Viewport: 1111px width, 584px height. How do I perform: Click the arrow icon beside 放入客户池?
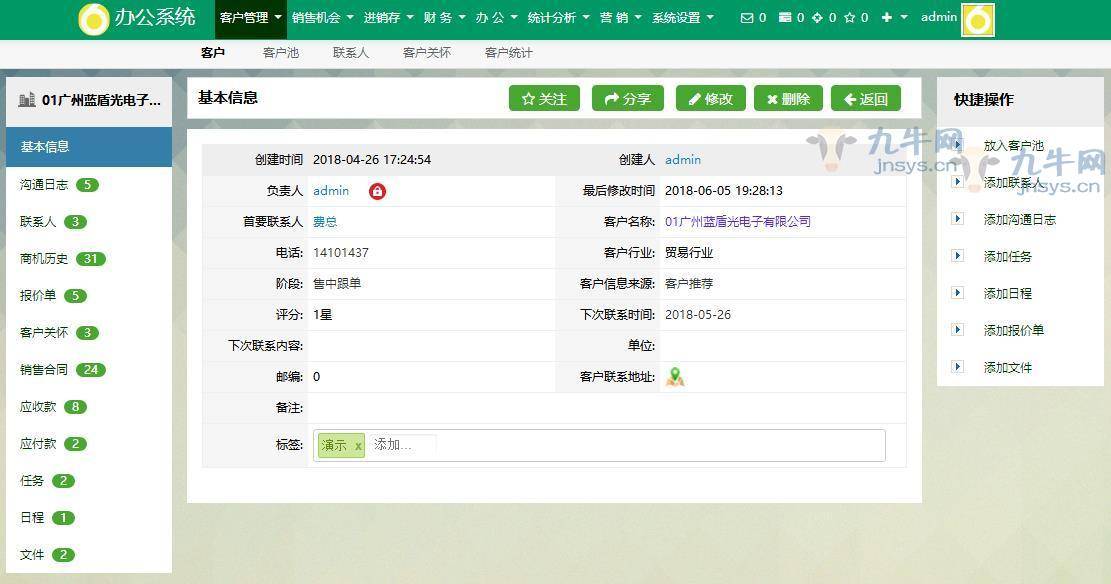[x=959, y=145]
